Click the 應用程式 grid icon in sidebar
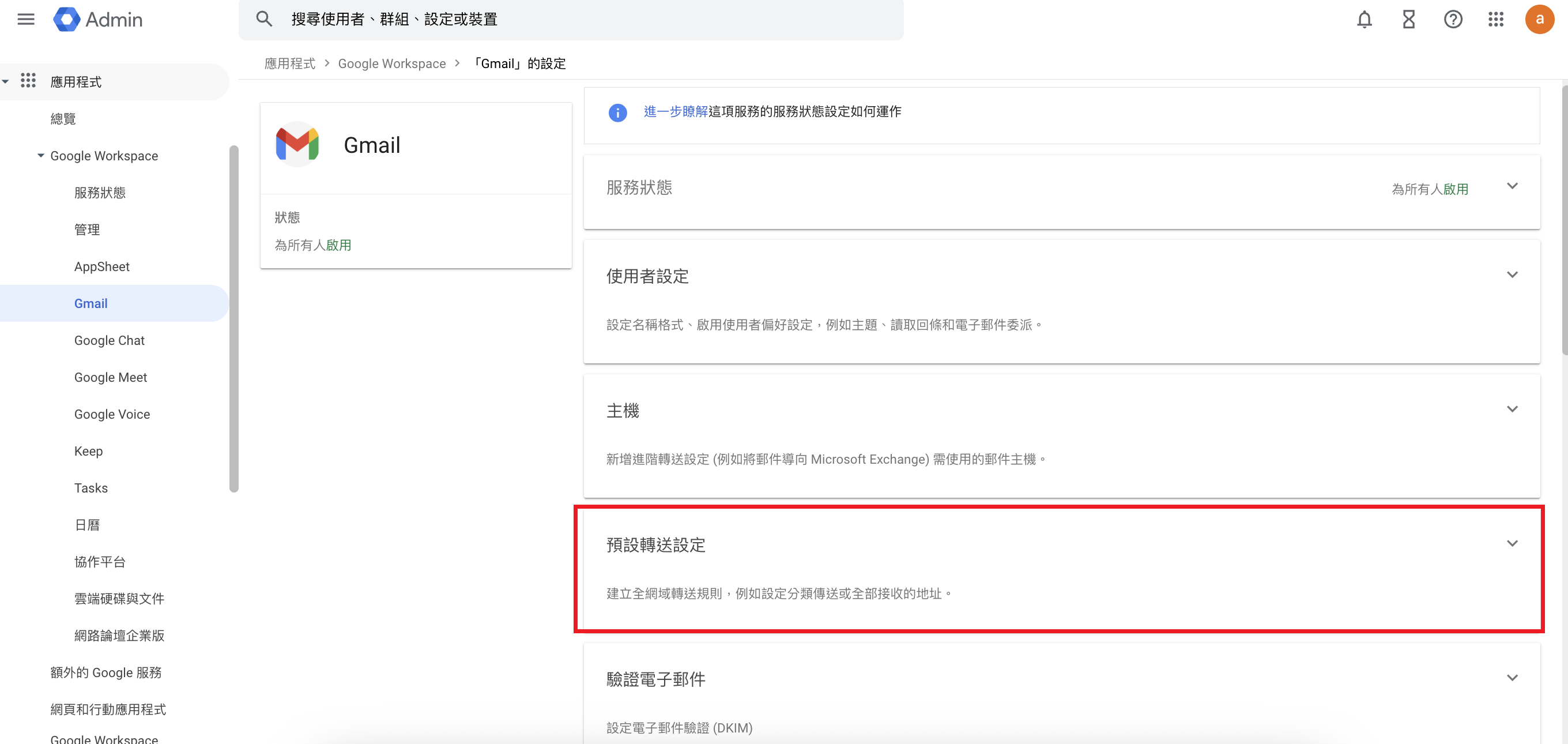The image size is (1568, 744). point(28,81)
